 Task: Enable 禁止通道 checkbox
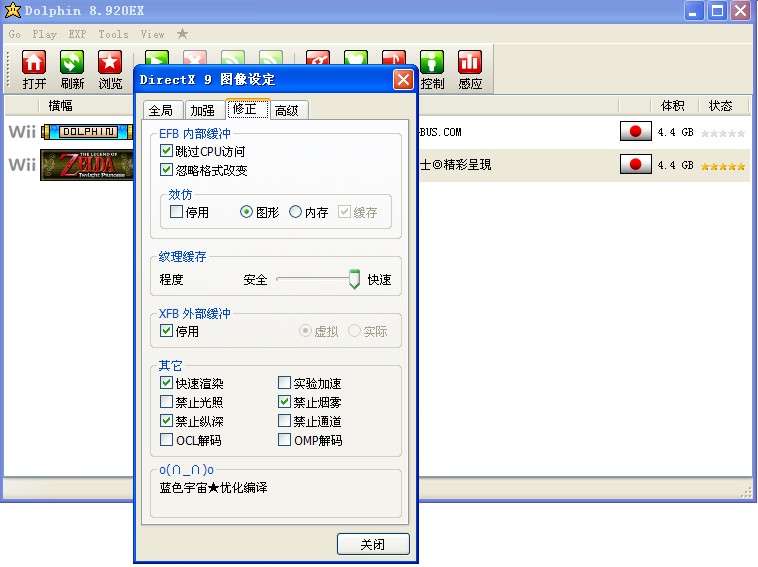pyautogui.click(x=284, y=421)
